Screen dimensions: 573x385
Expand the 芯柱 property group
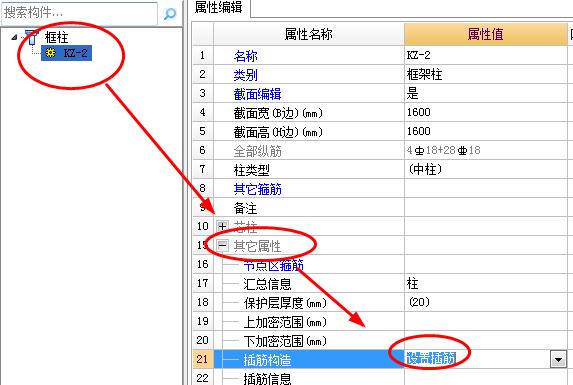[222, 226]
